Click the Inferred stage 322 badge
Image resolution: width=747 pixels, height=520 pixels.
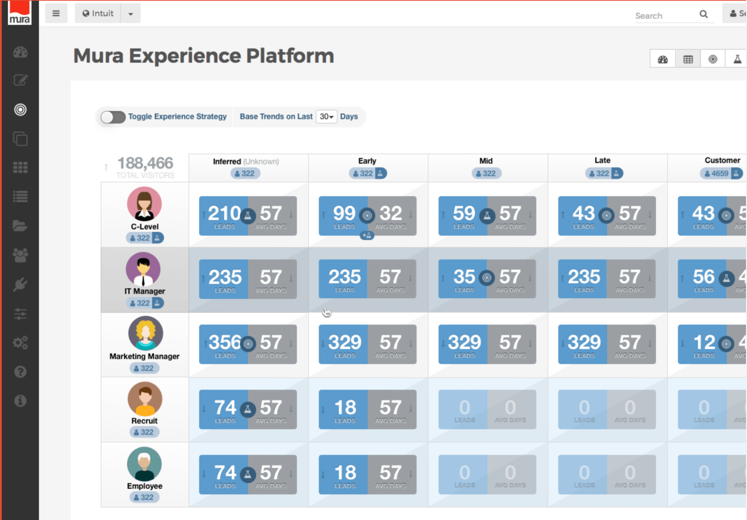[x=245, y=173]
